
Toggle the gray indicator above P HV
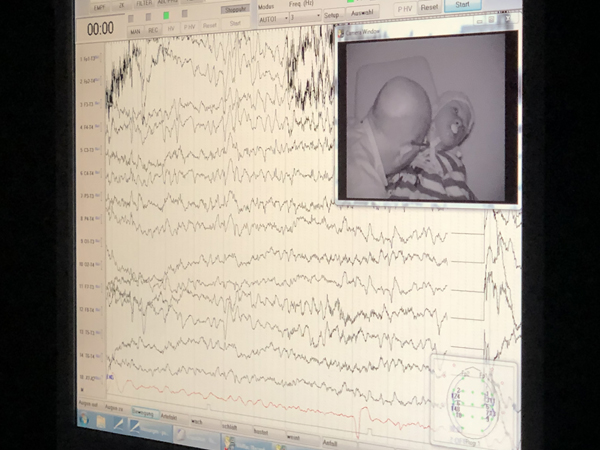click(185, 14)
